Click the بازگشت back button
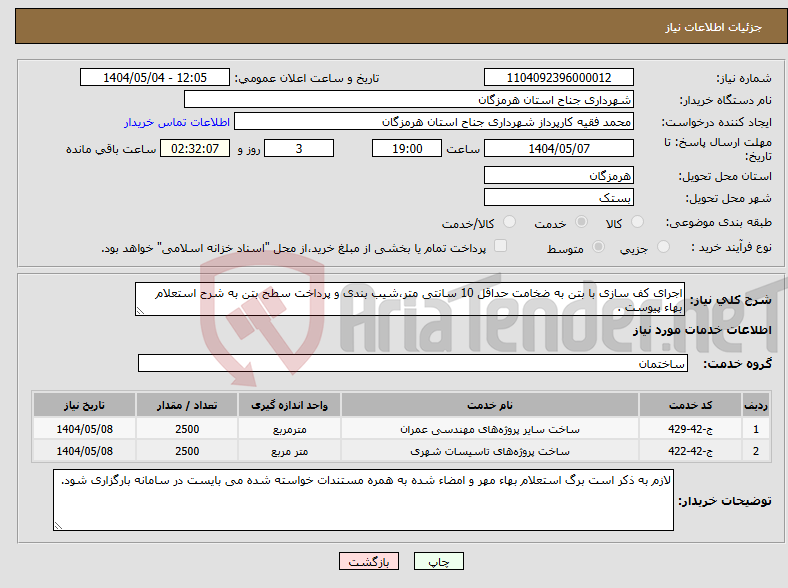Viewport: 788px width, 588px height. point(369,561)
